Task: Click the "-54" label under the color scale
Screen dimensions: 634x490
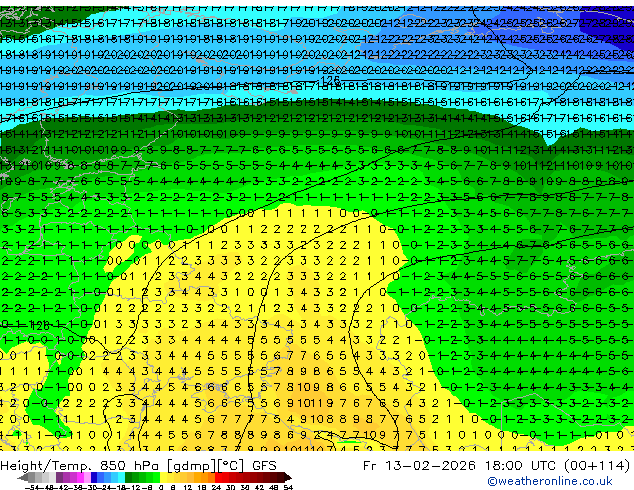Action: [x=32, y=488]
